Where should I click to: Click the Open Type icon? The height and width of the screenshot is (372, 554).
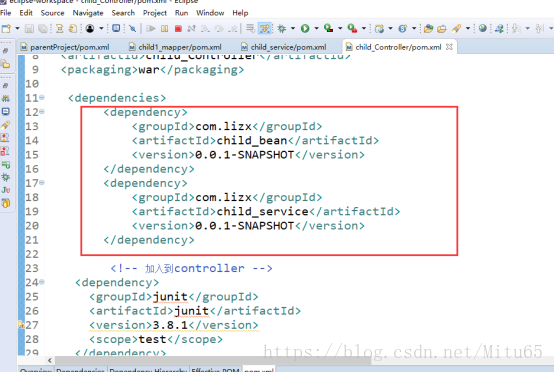(428, 29)
